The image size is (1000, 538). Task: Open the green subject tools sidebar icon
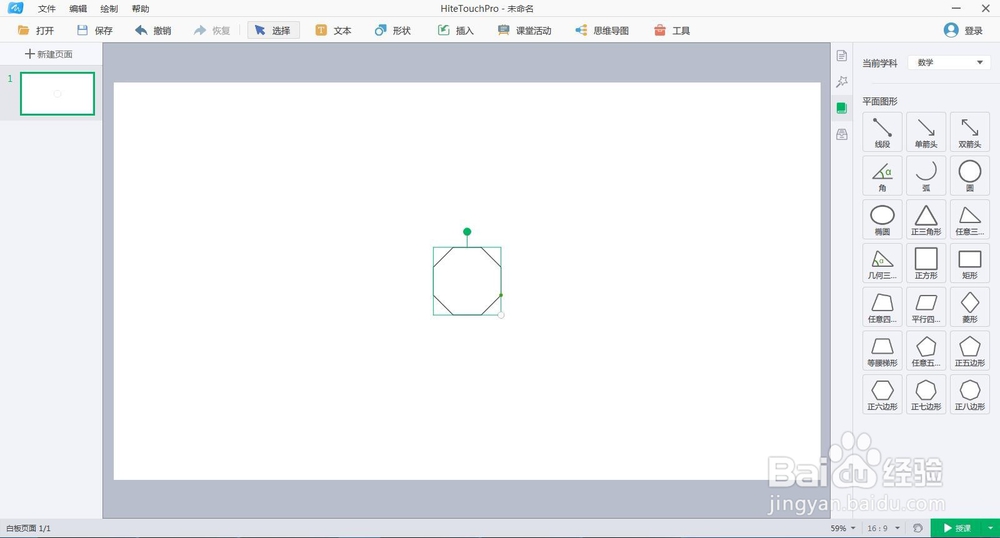point(842,108)
